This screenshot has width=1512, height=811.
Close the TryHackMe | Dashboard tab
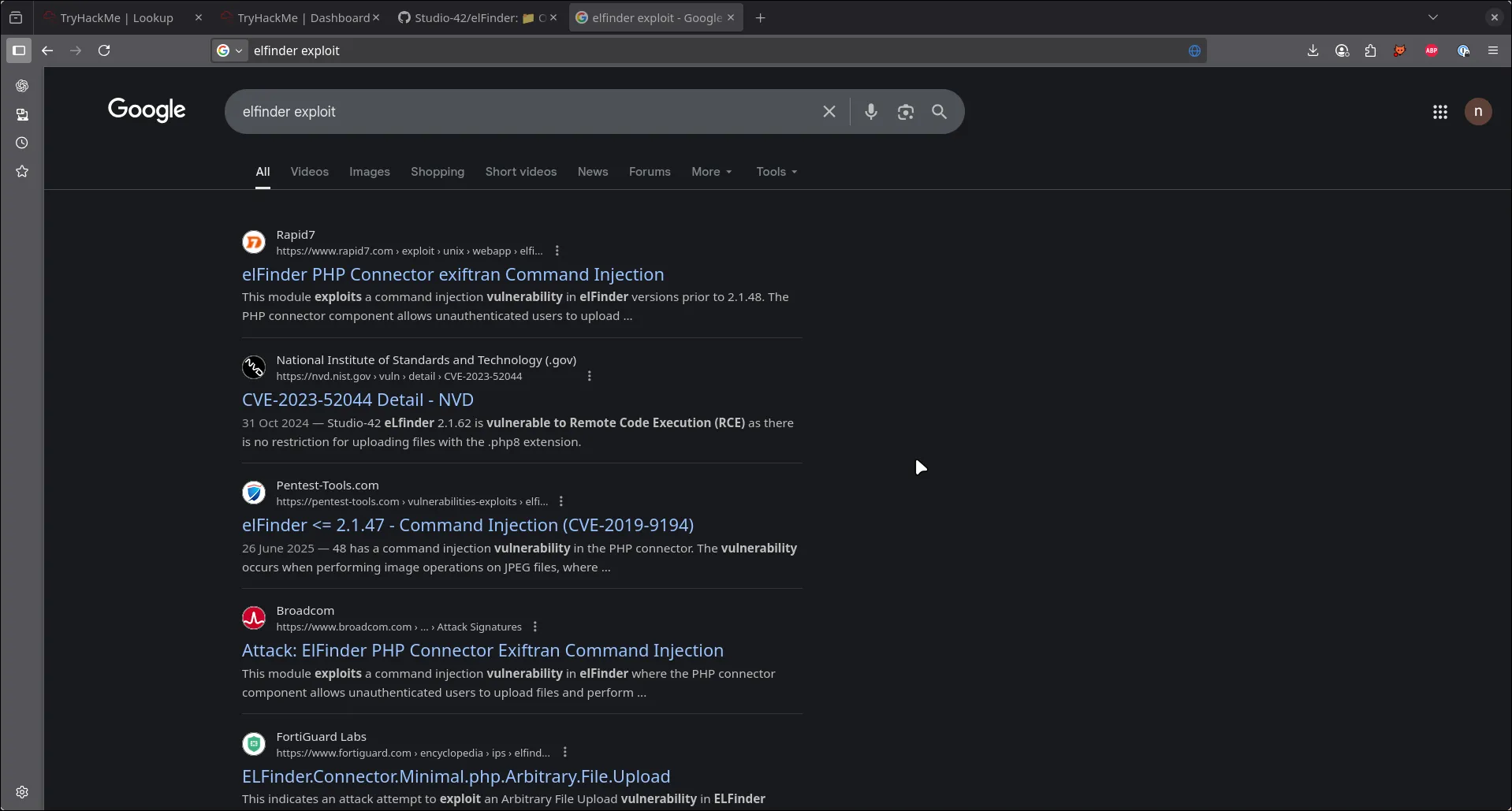376,17
